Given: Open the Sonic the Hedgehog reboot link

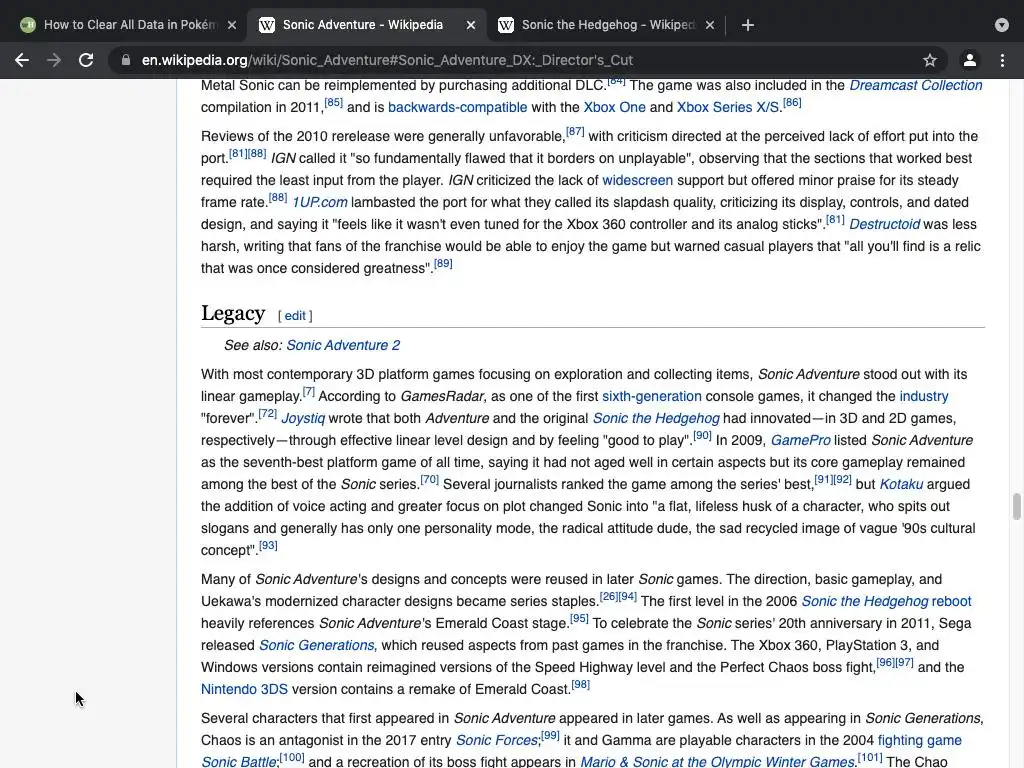Looking at the screenshot, I should point(886,601).
